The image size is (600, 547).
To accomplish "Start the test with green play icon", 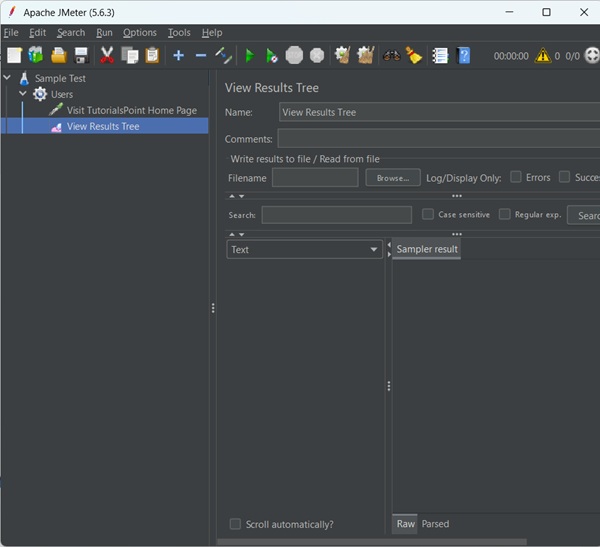I will [x=250, y=56].
